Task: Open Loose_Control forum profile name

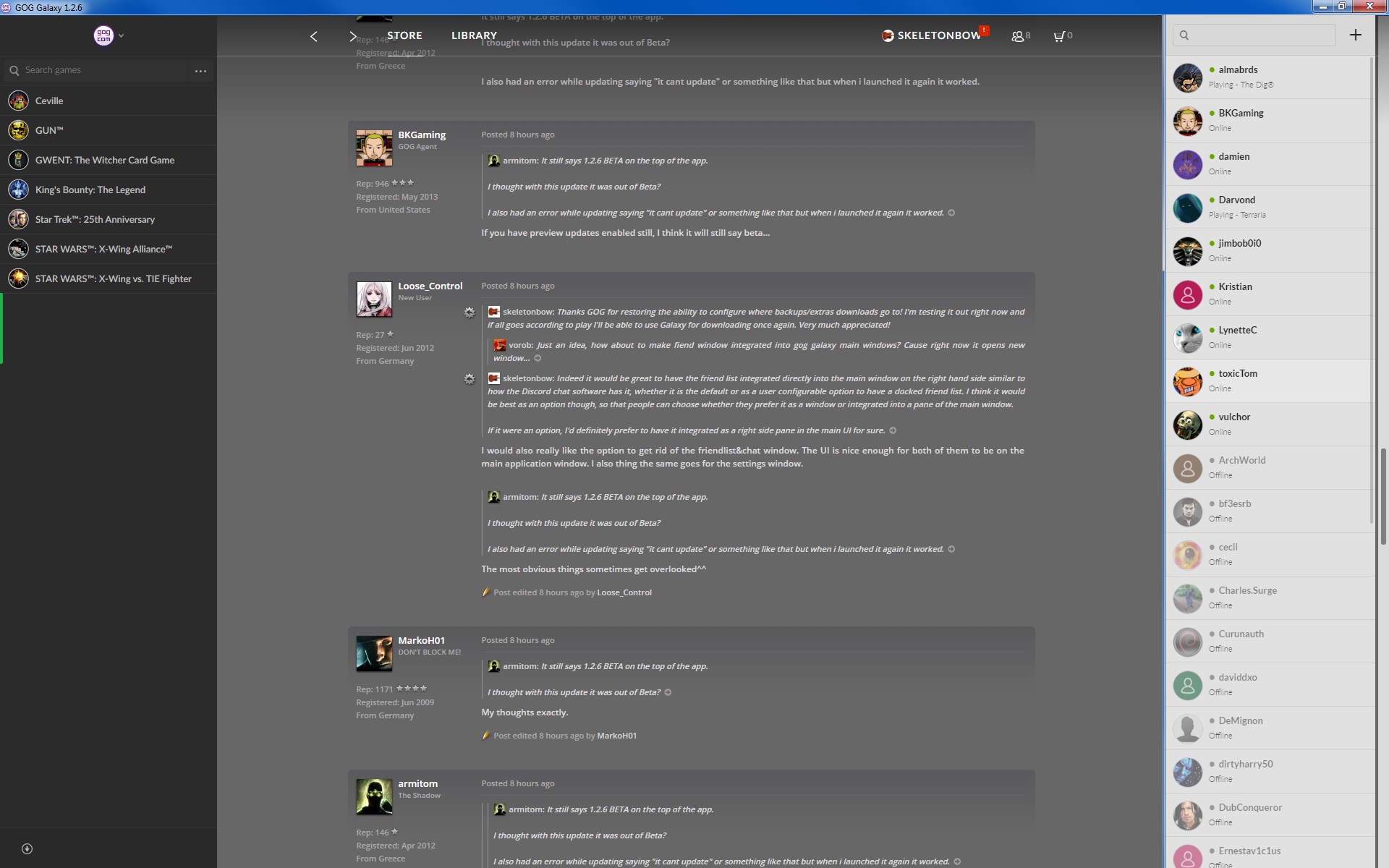Action: click(430, 286)
